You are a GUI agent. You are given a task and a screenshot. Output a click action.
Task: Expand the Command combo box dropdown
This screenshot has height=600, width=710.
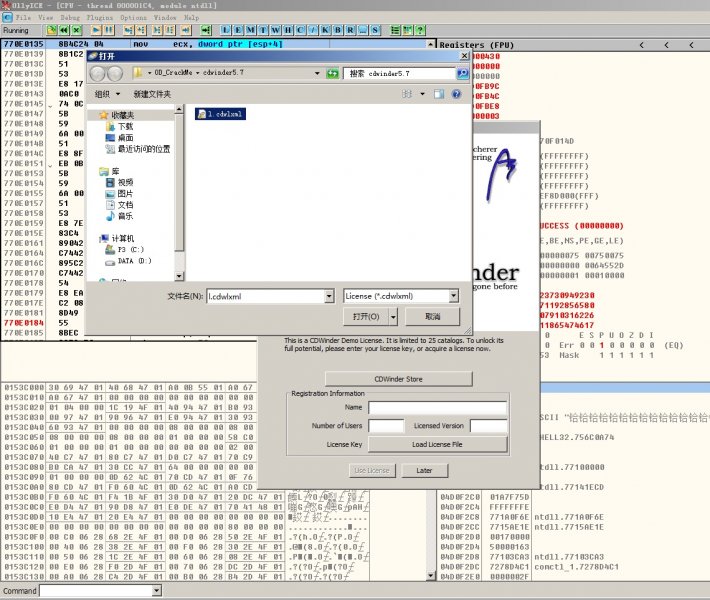pos(156,590)
